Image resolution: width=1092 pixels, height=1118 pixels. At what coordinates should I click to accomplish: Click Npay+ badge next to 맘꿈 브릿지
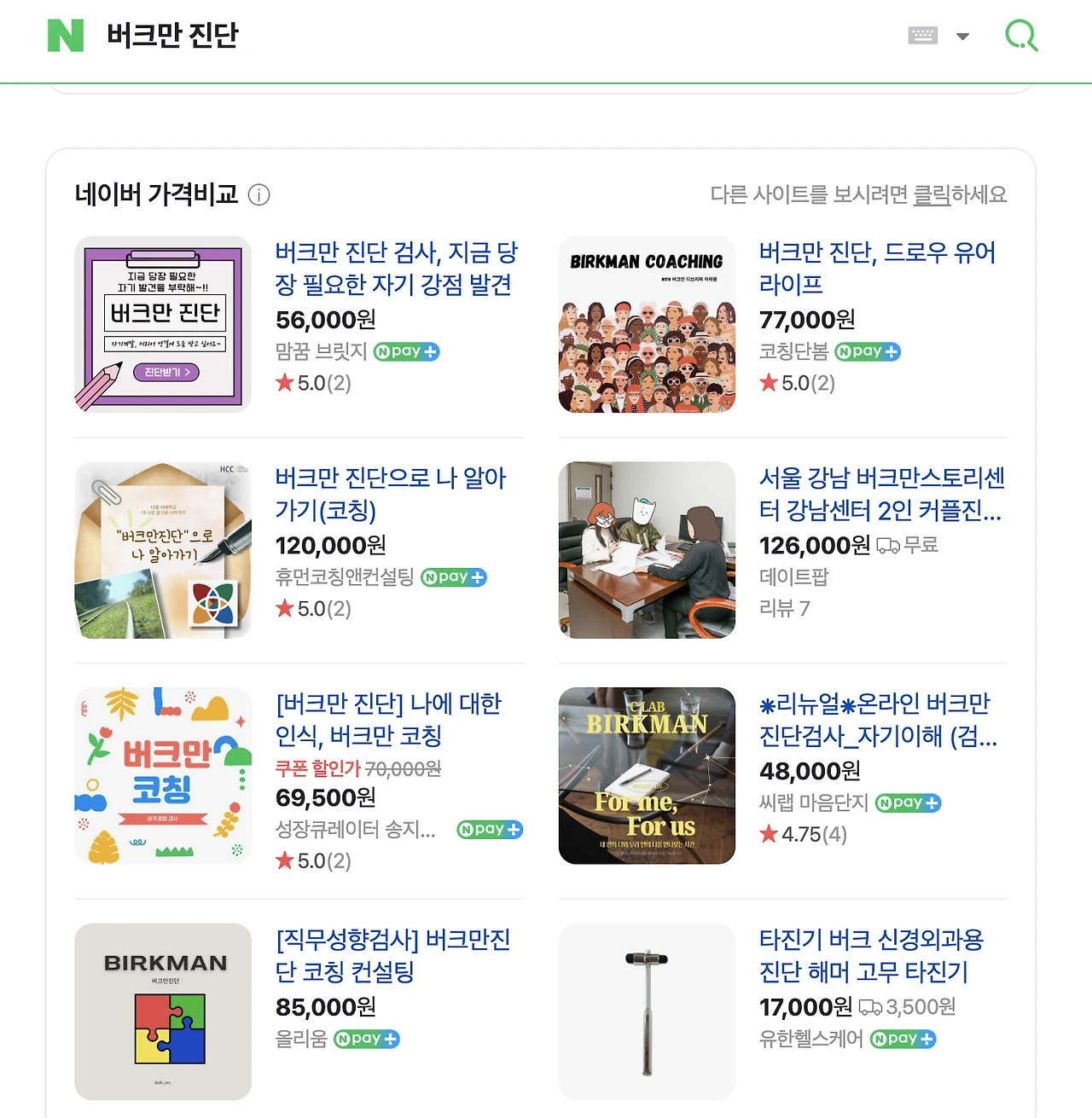pos(406,351)
